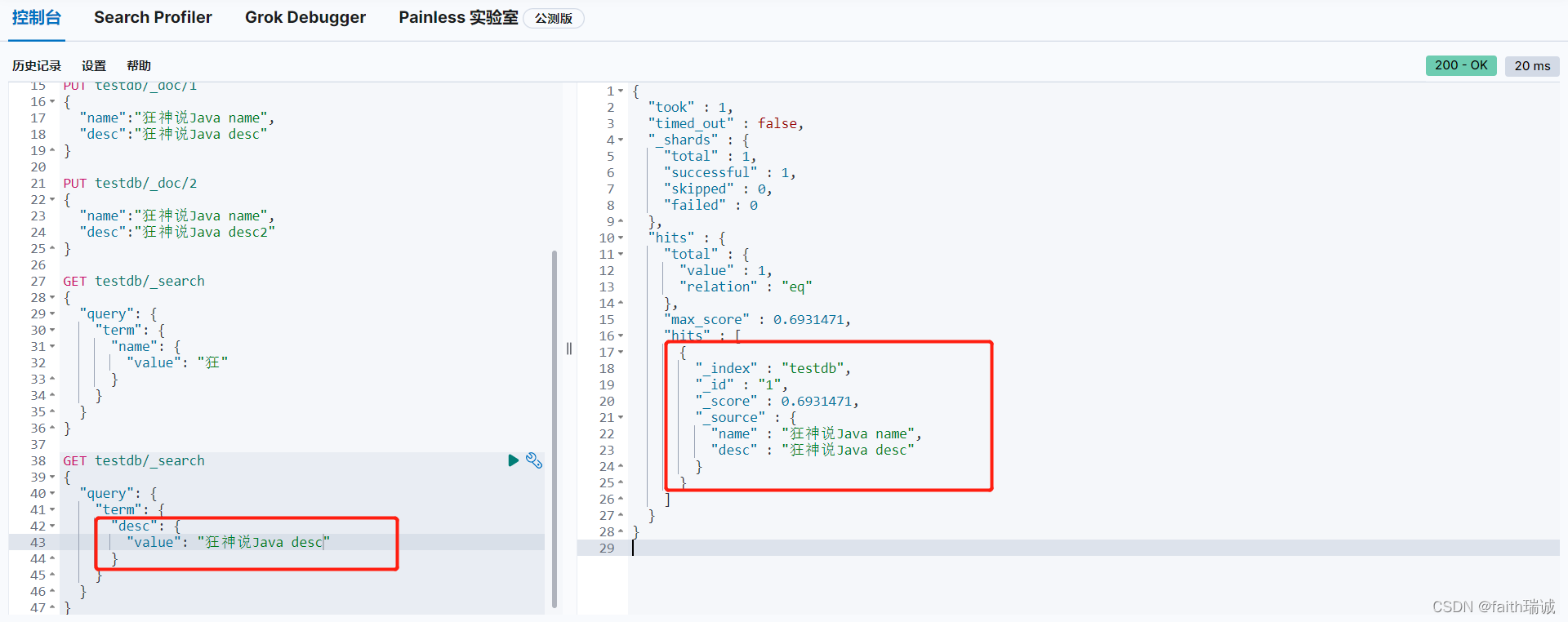The width and height of the screenshot is (1568, 622).
Task: Collapse the term fold at editor line 30
Action: pos(52,331)
